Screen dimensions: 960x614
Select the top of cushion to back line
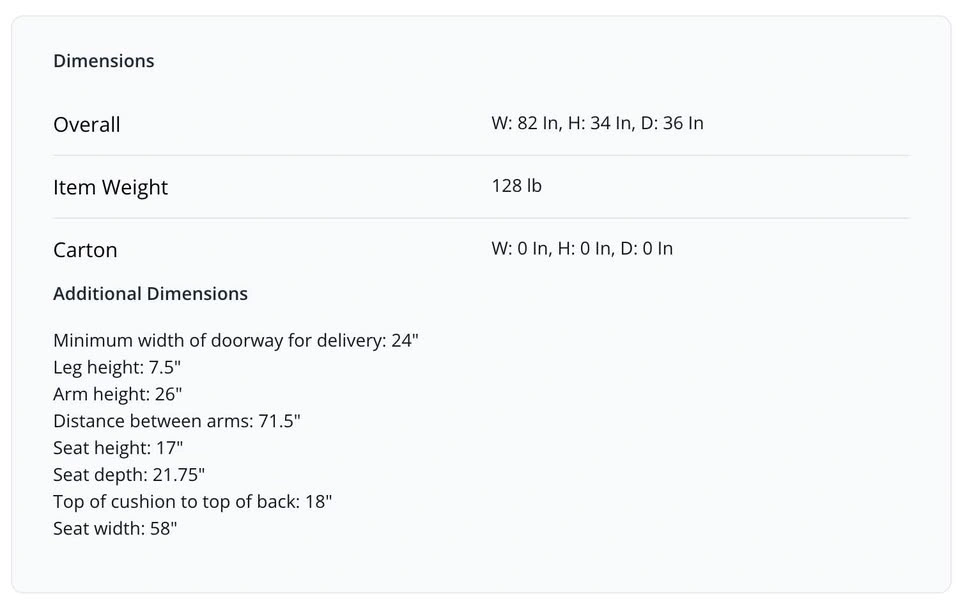click(x=192, y=502)
